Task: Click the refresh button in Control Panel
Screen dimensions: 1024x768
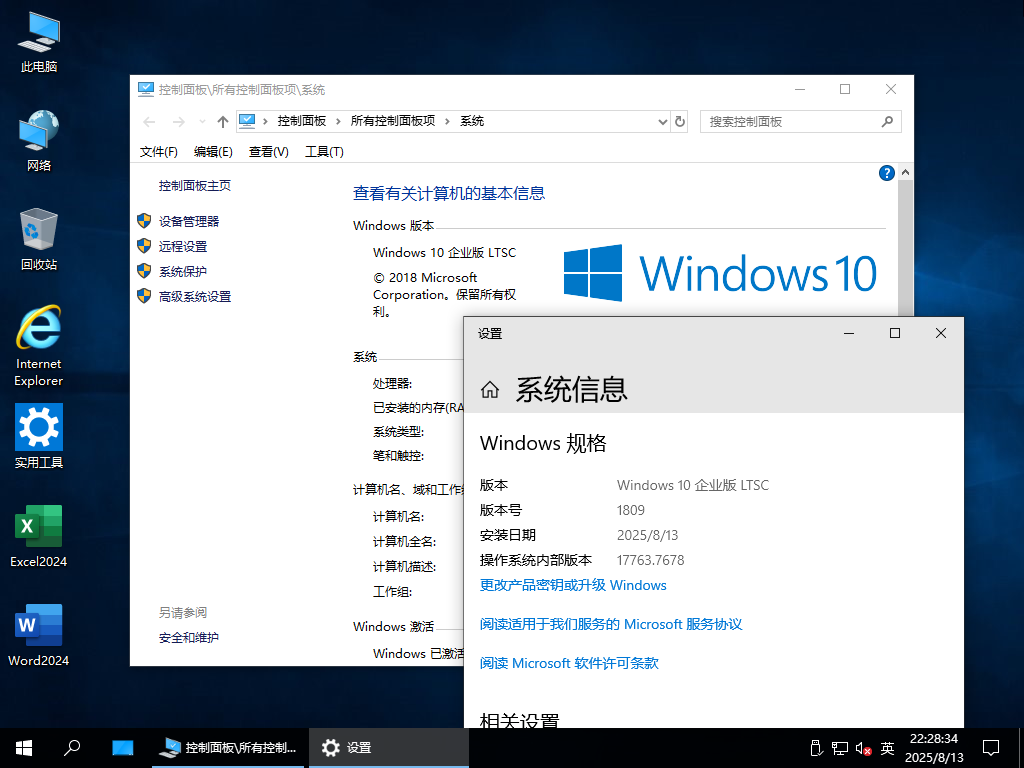Action: 680,121
